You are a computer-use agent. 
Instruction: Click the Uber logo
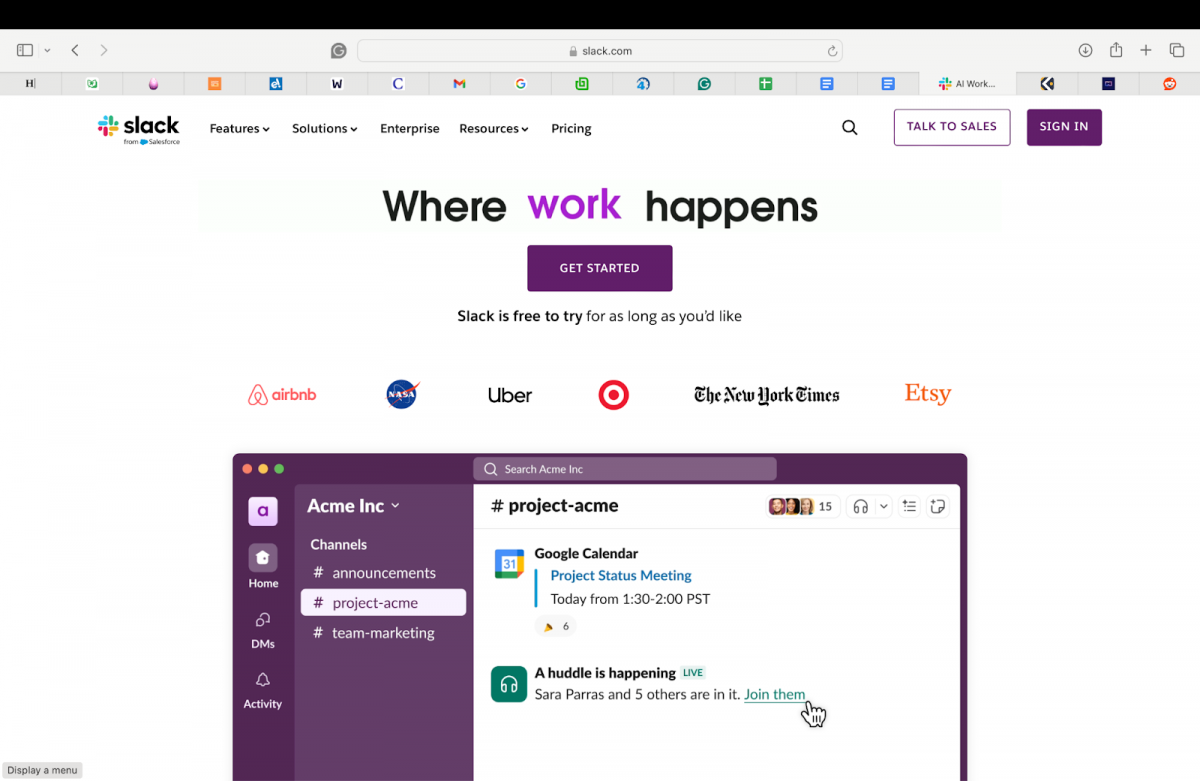(x=510, y=396)
